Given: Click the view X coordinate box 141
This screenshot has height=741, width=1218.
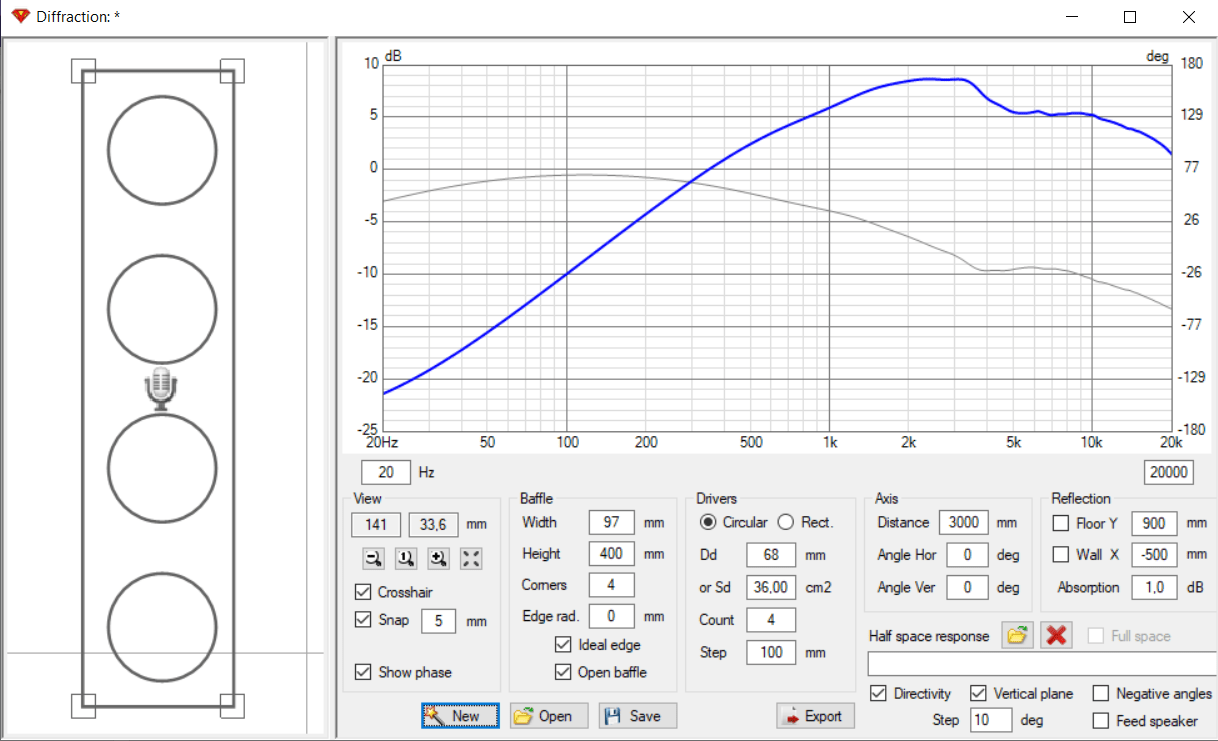Looking at the screenshot, I should 376,524.
